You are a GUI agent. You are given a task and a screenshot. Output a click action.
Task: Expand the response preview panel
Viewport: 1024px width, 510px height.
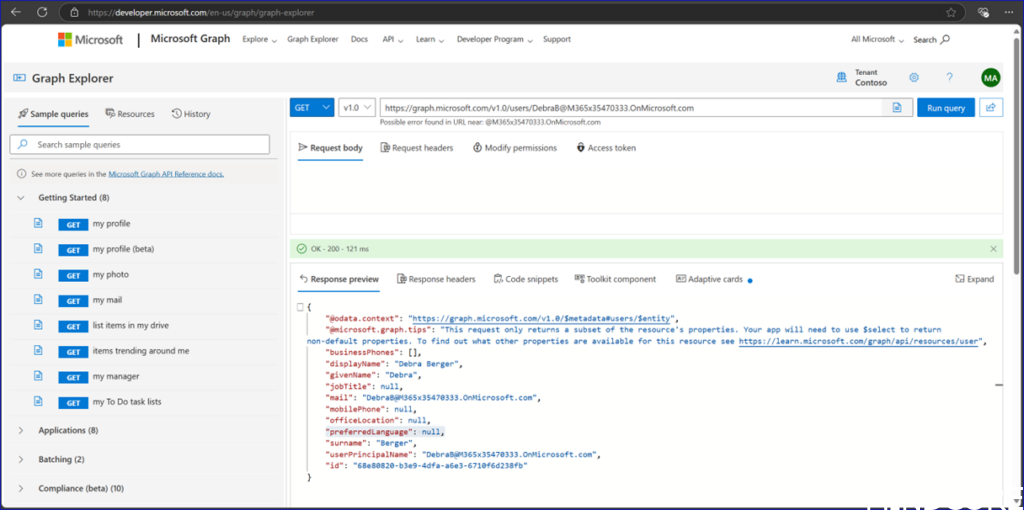pos(974,279)
